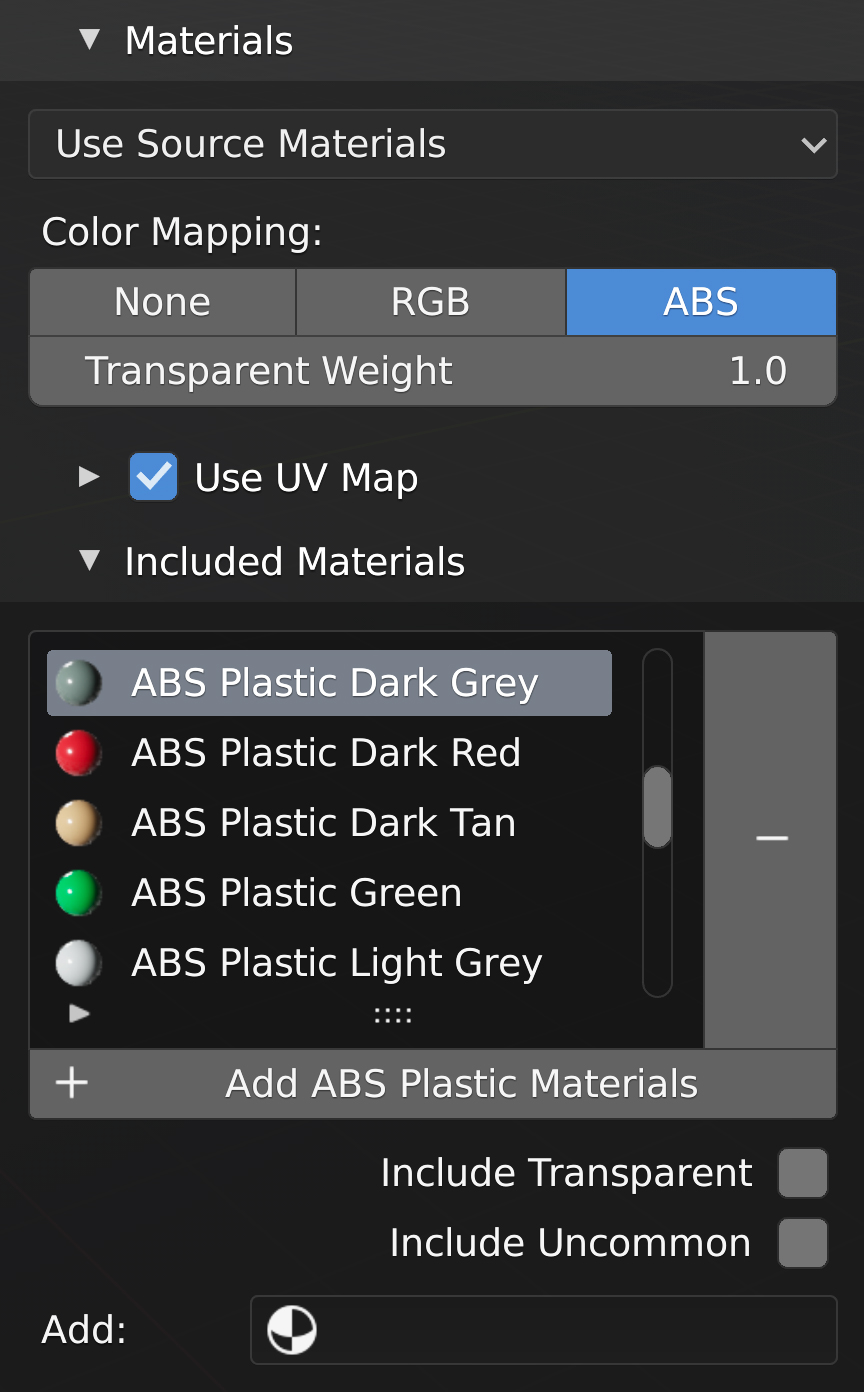Image resolution: width=864 pixels, height=1392 pixels.
Task: Set Color Mapping to RGB
Action: tap(431, 302)
